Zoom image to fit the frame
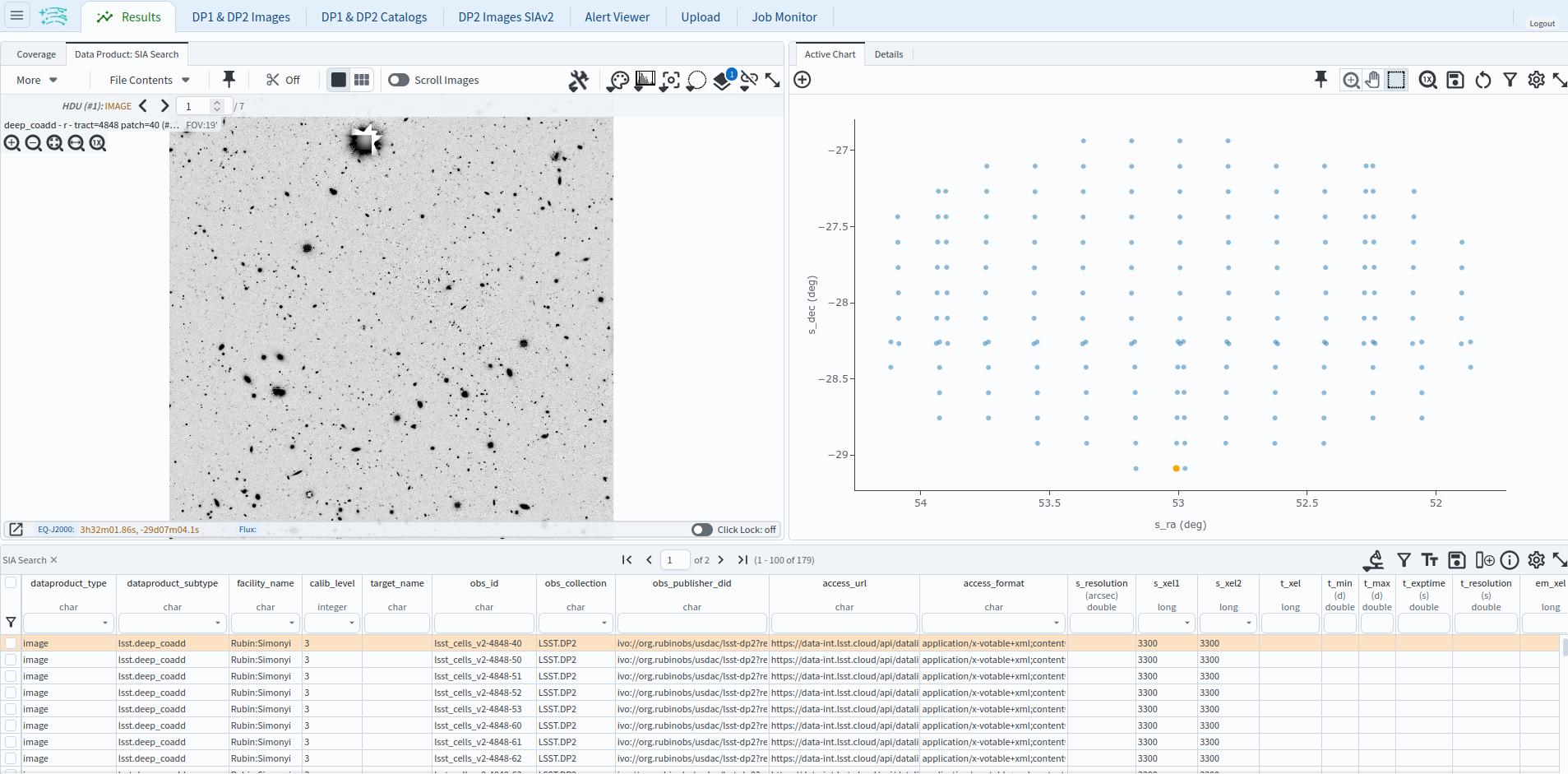This screenshot has height=774, width=1568. pyautogui.click(x=55, y=143)
